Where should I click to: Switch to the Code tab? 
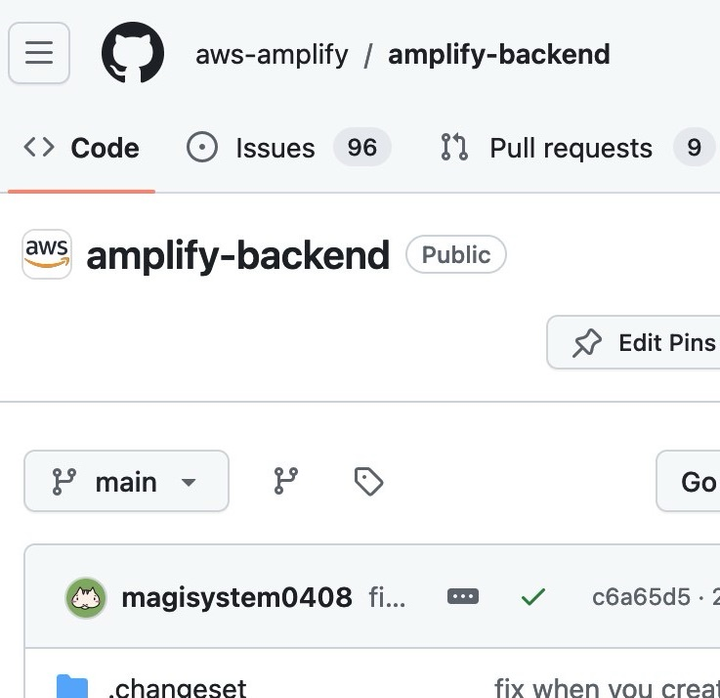81,148
